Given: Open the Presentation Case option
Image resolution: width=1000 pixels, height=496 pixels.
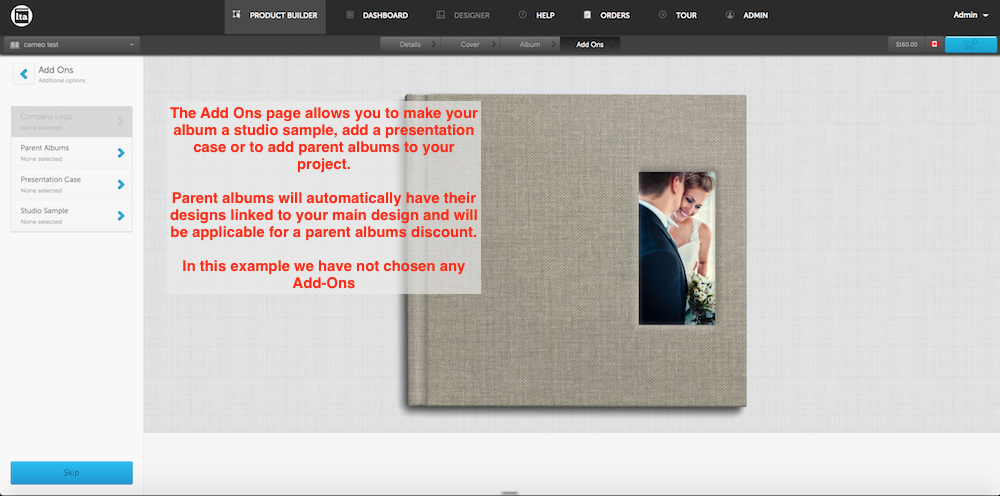Looking at the screenshot, I should pyautogui.click(x=71, y=184).
